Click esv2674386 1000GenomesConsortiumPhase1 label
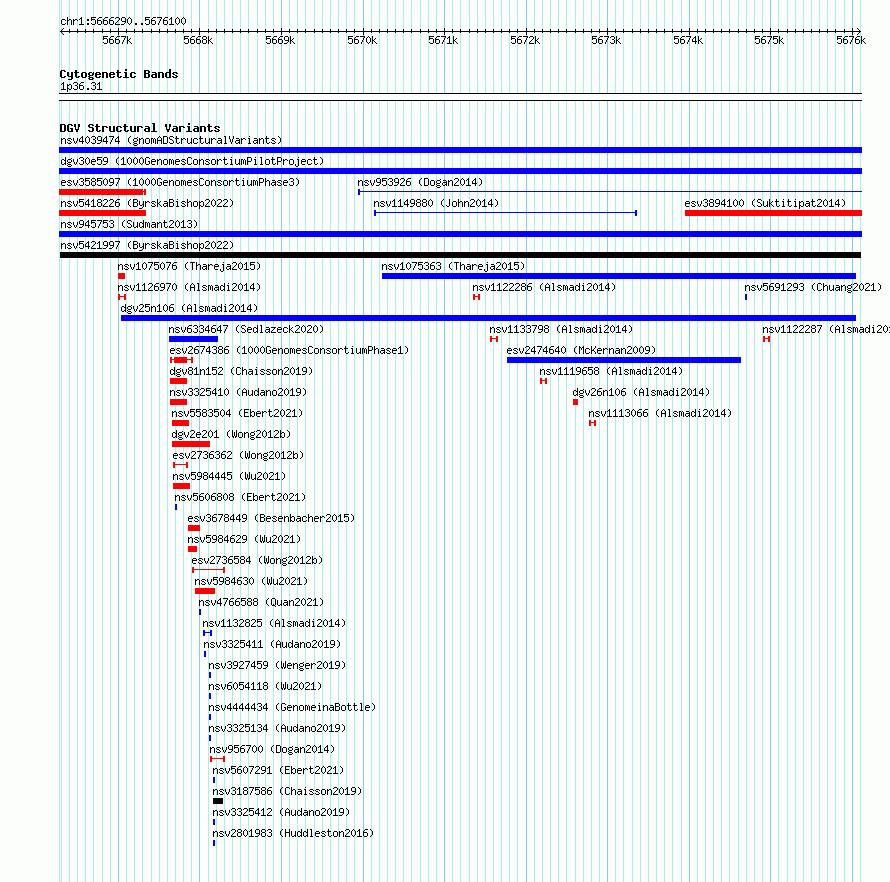This screenshot has height=882, width=890. click(289, 350)
